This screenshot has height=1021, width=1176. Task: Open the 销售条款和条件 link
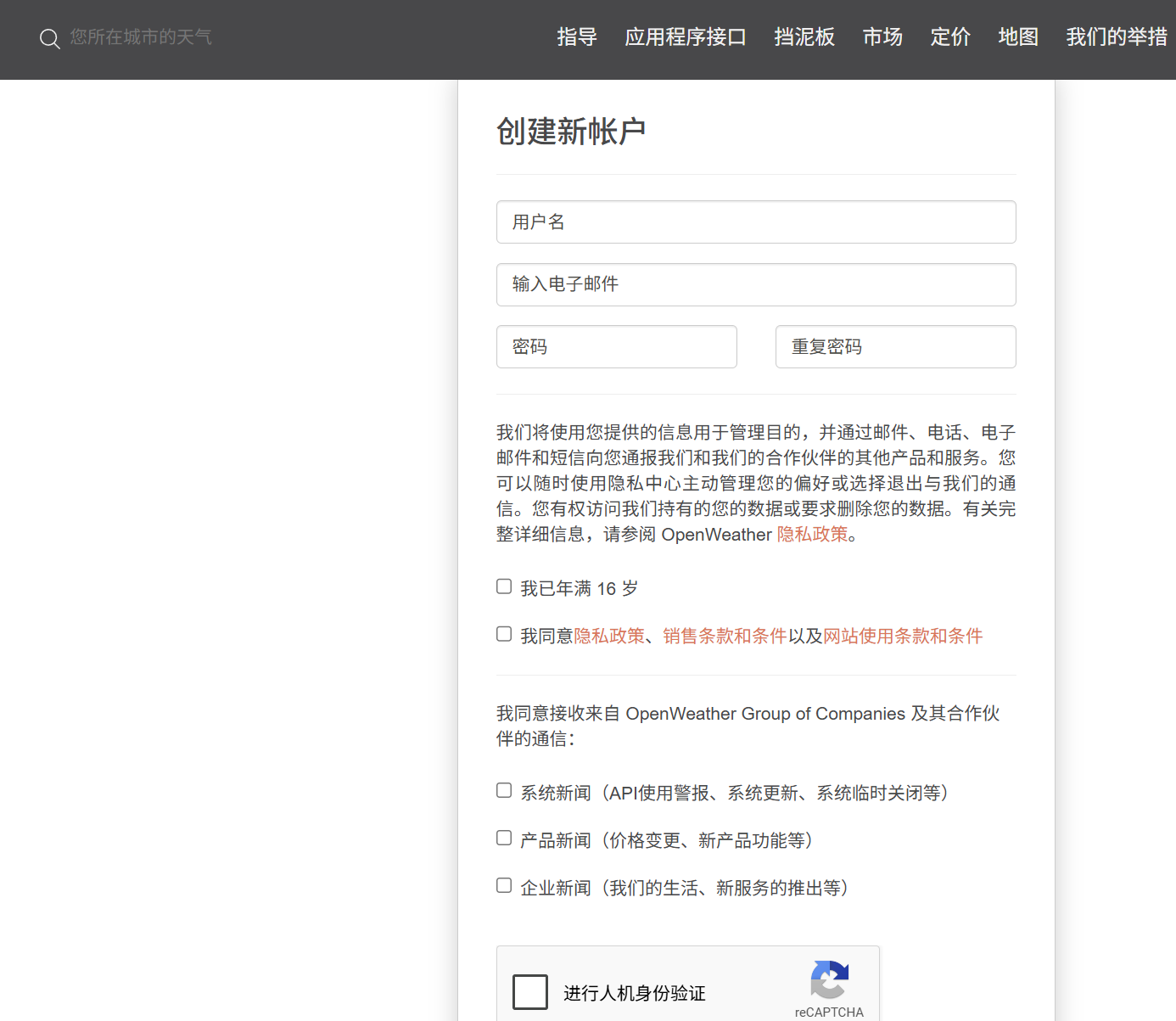click(x=724, y=636)
